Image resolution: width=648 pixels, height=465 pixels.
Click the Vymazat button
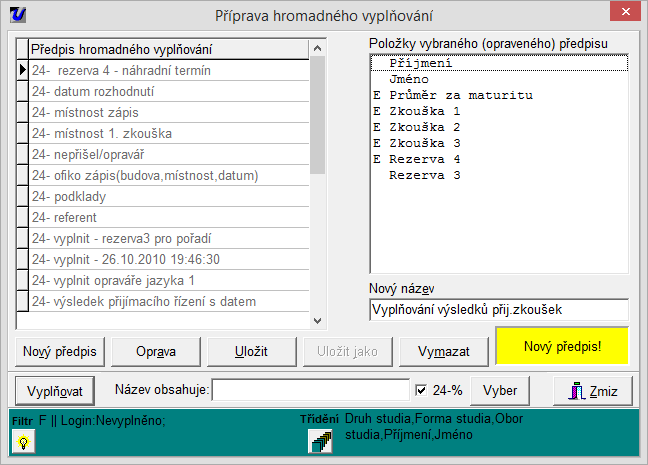[x=443, y=352]
